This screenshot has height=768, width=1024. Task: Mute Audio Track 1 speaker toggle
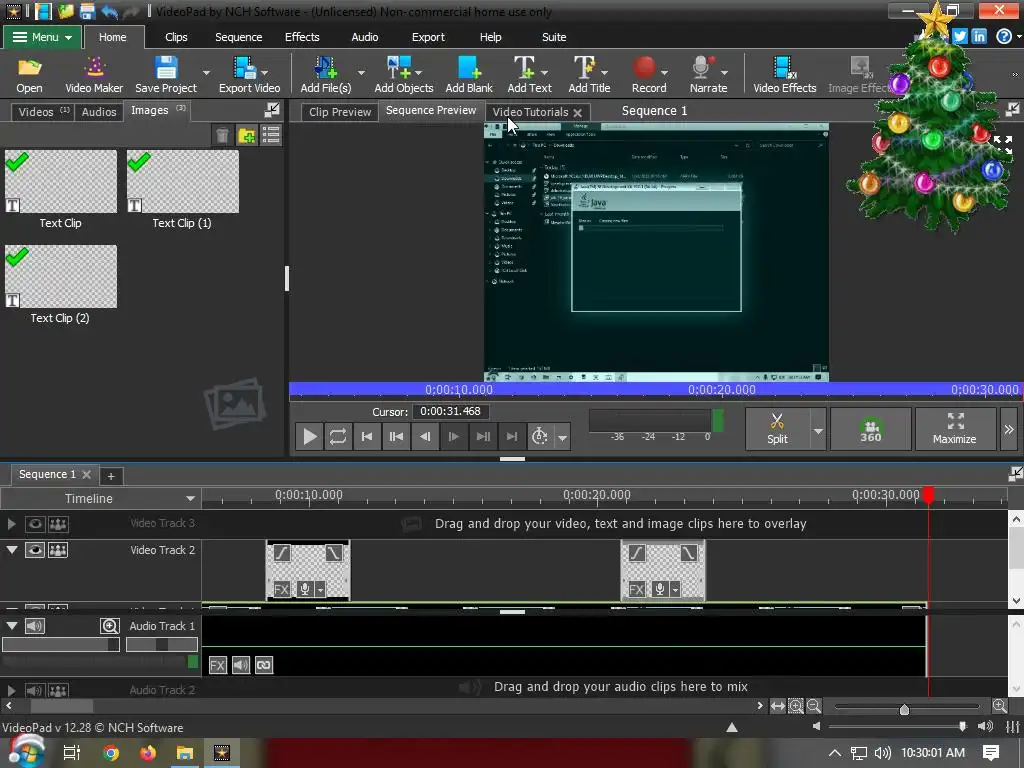click(35, 626)
